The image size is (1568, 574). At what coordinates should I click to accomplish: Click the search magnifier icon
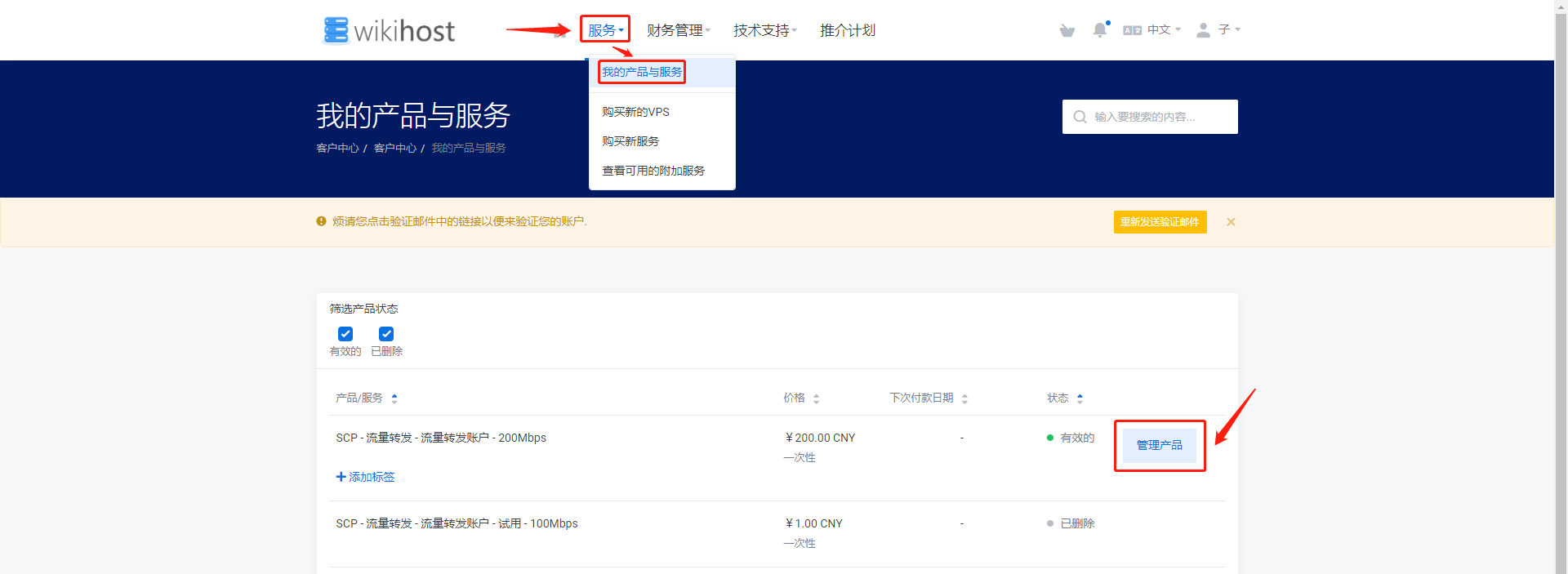(1080, 117)
